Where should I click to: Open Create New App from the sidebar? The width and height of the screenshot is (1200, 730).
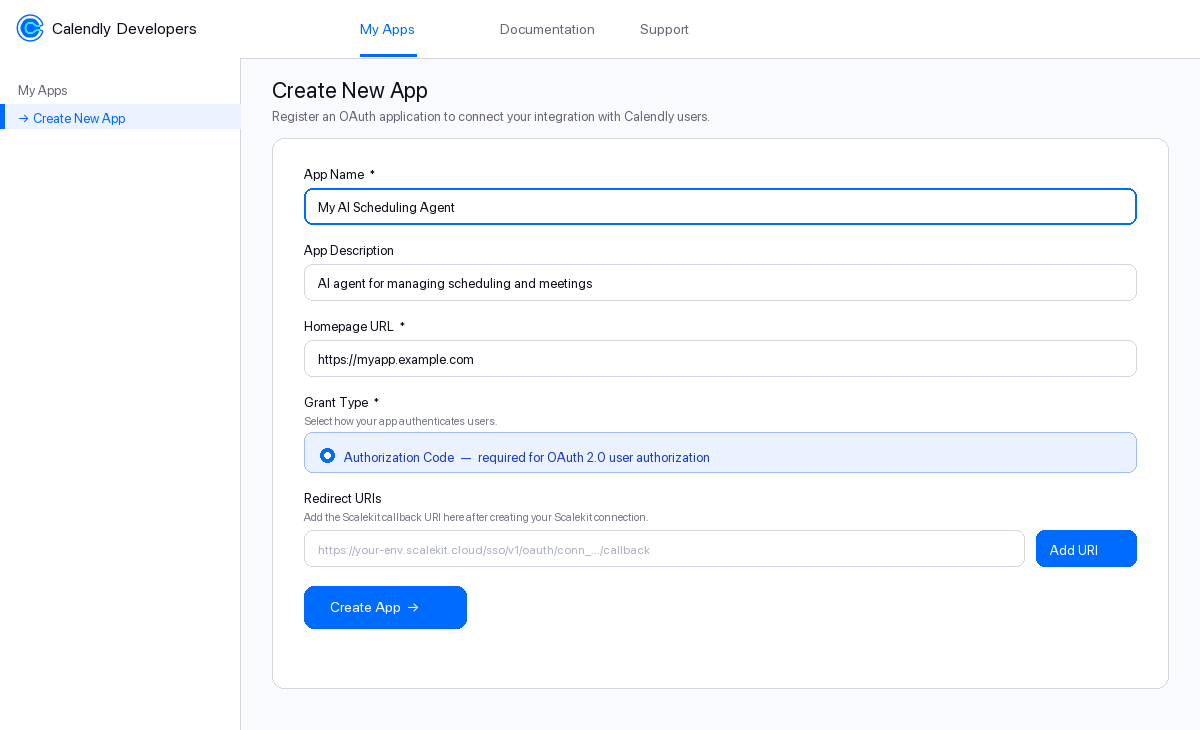(x=79, y=118)
